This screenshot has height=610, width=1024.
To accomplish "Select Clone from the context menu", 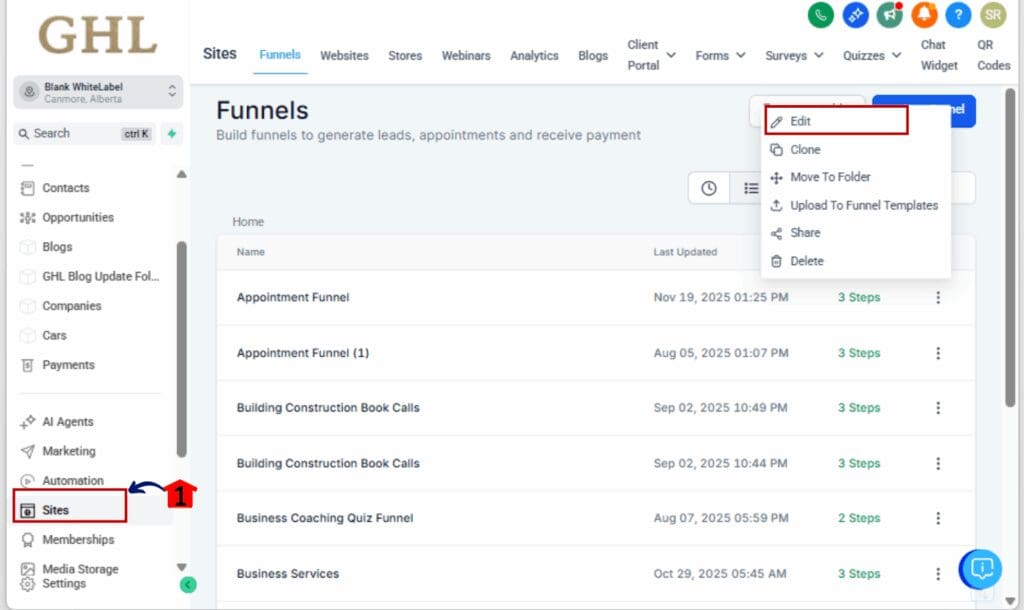I will (x=803, y=149).
